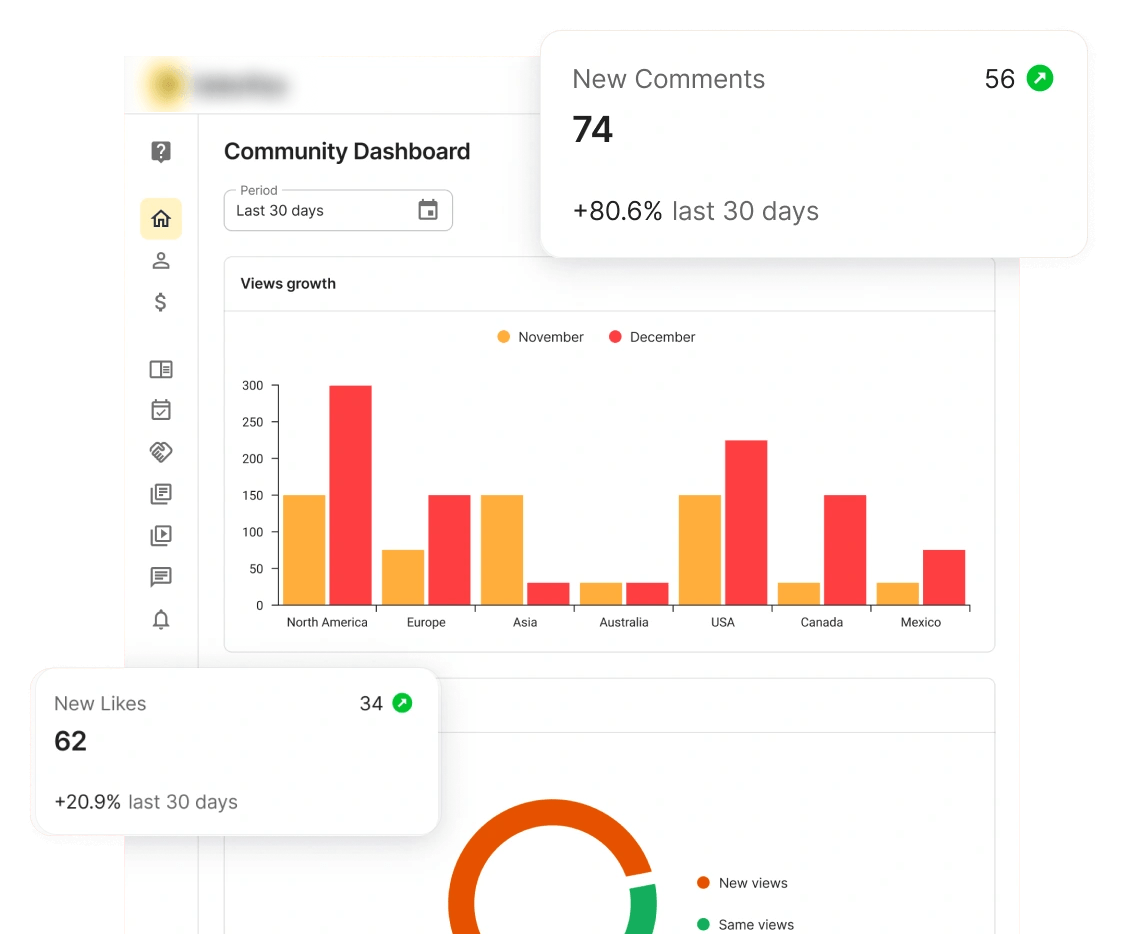Click the +80.6% last 30 days text
This screenshot has width=1123, height=934.
point(695,211)
